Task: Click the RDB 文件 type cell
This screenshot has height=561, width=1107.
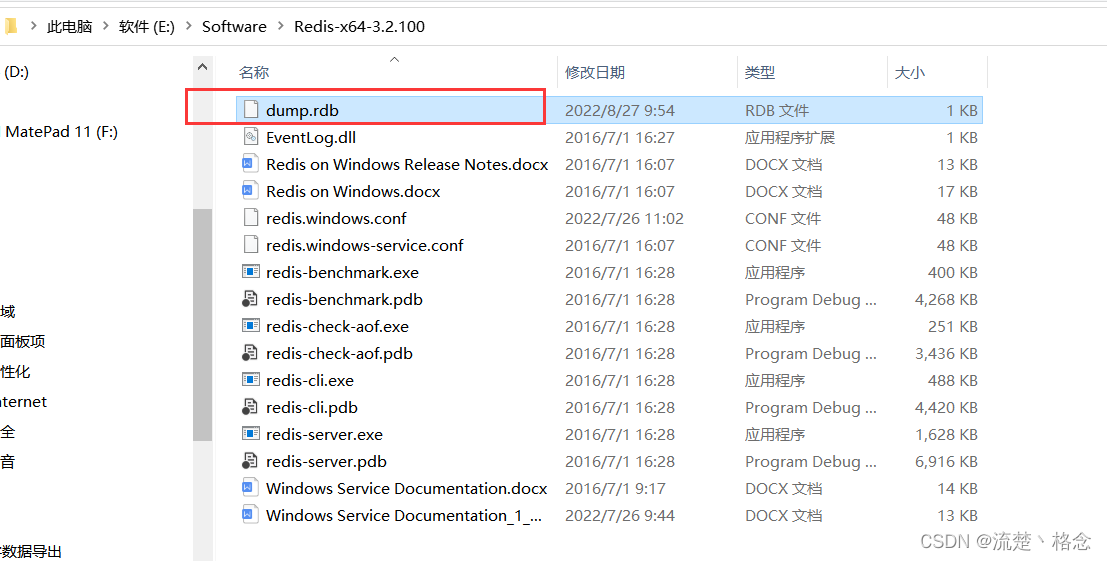Action: [x=777, y=110]
